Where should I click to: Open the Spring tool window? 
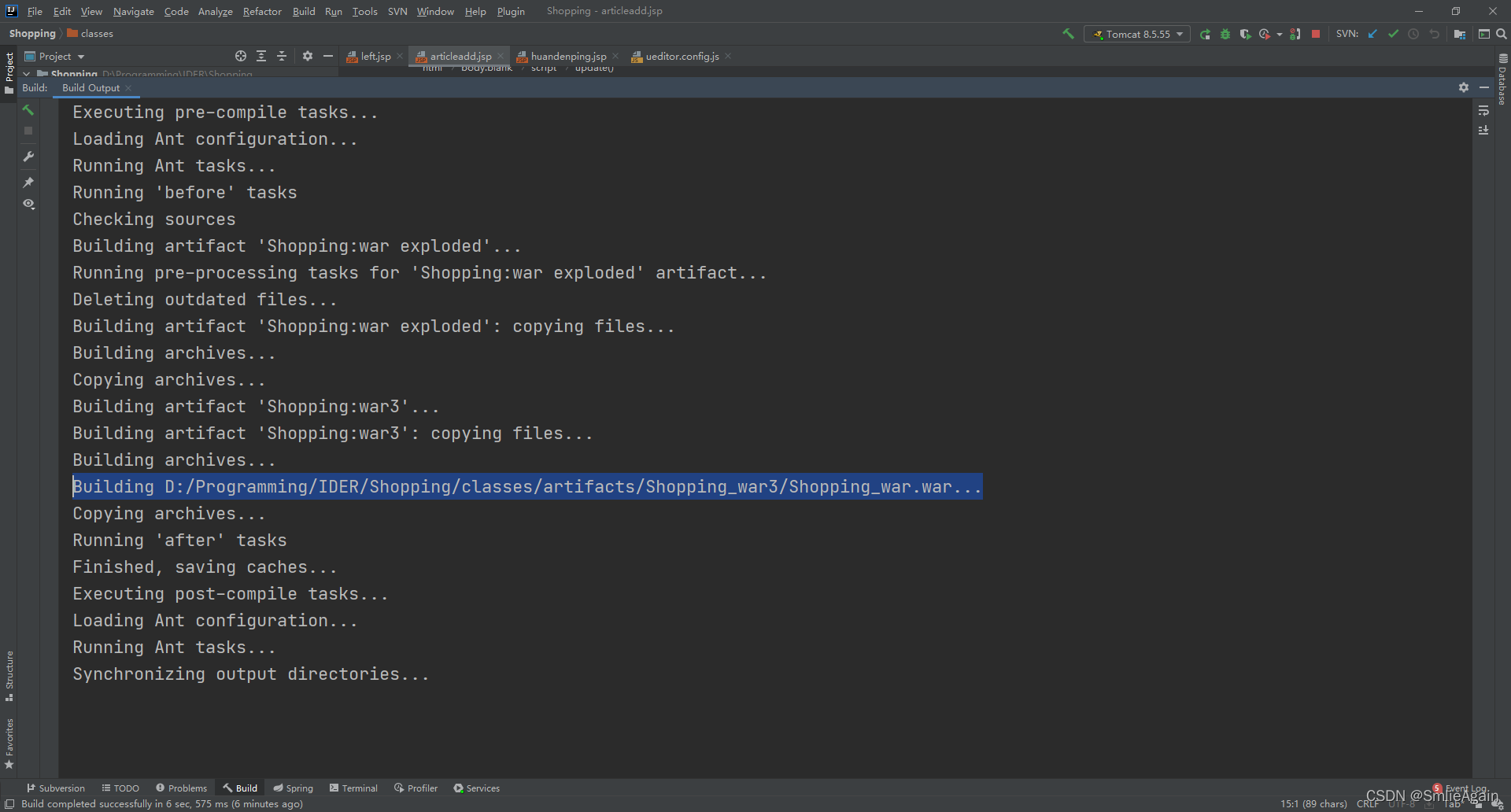(293, 788)
